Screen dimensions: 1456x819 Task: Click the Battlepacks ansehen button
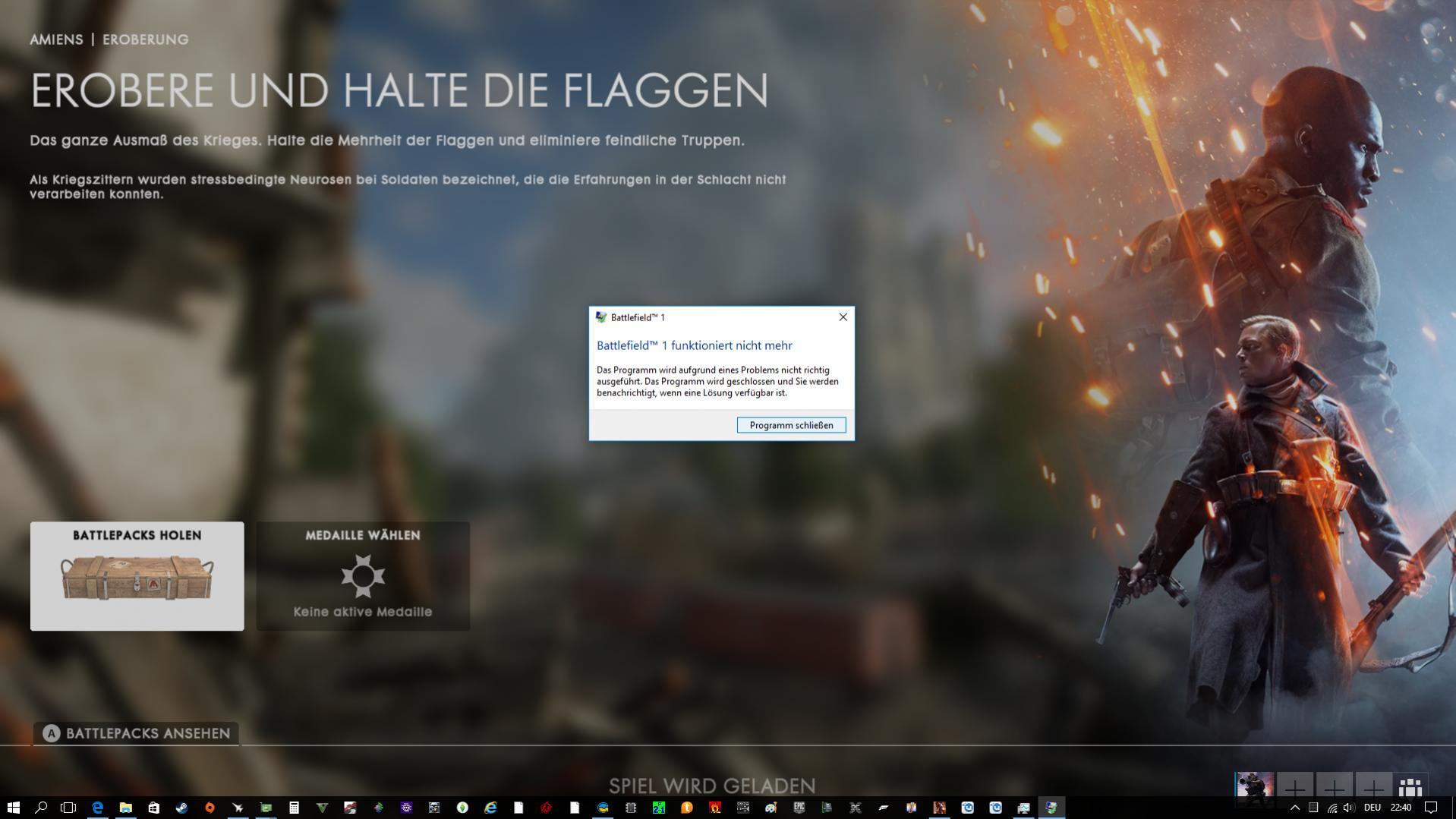[x=137, y=733]
